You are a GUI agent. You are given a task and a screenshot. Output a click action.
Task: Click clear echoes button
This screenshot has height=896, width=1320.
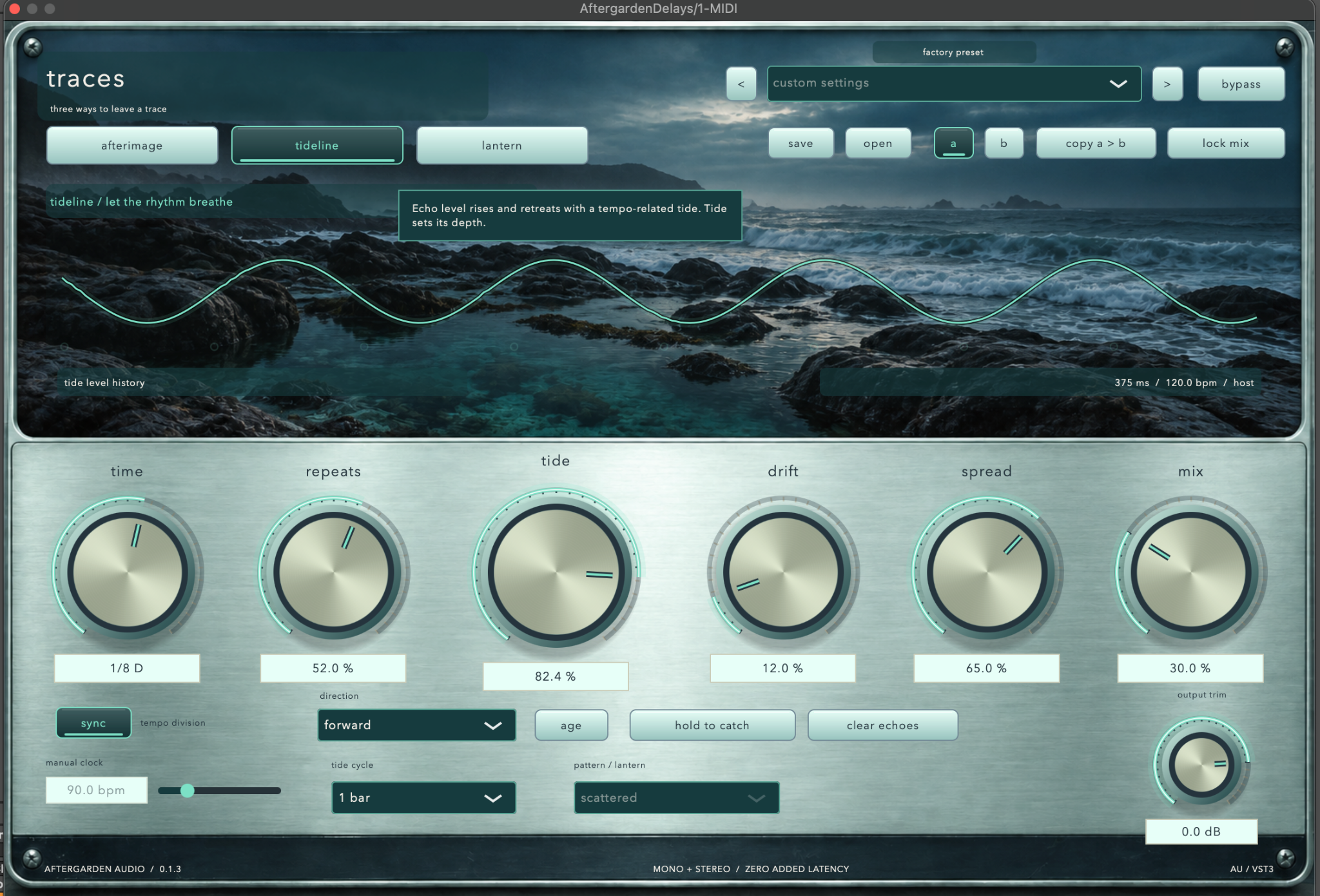click(x=882, y=725)
